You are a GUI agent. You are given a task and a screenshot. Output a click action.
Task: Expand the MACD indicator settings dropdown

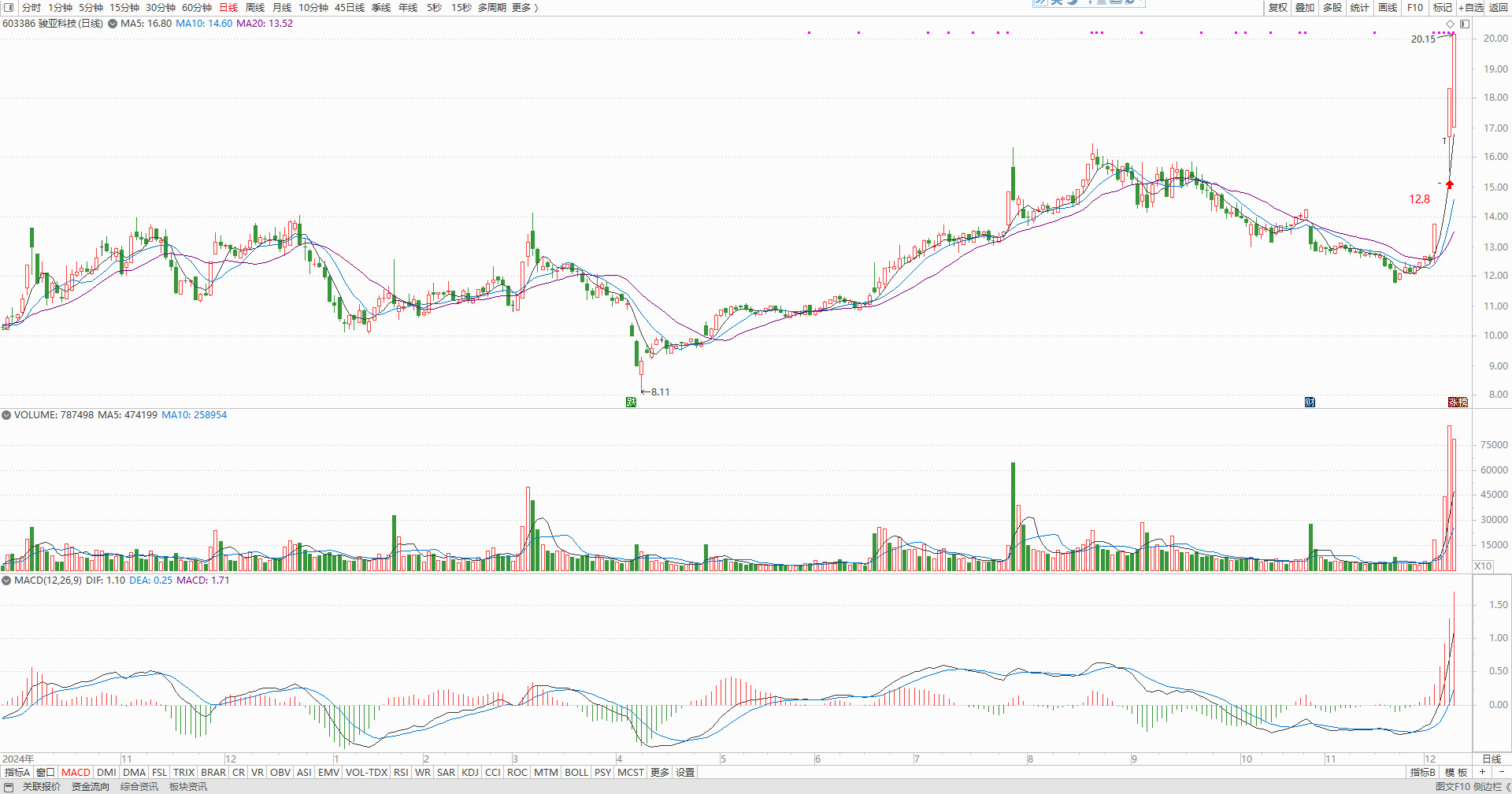[6, 581]
